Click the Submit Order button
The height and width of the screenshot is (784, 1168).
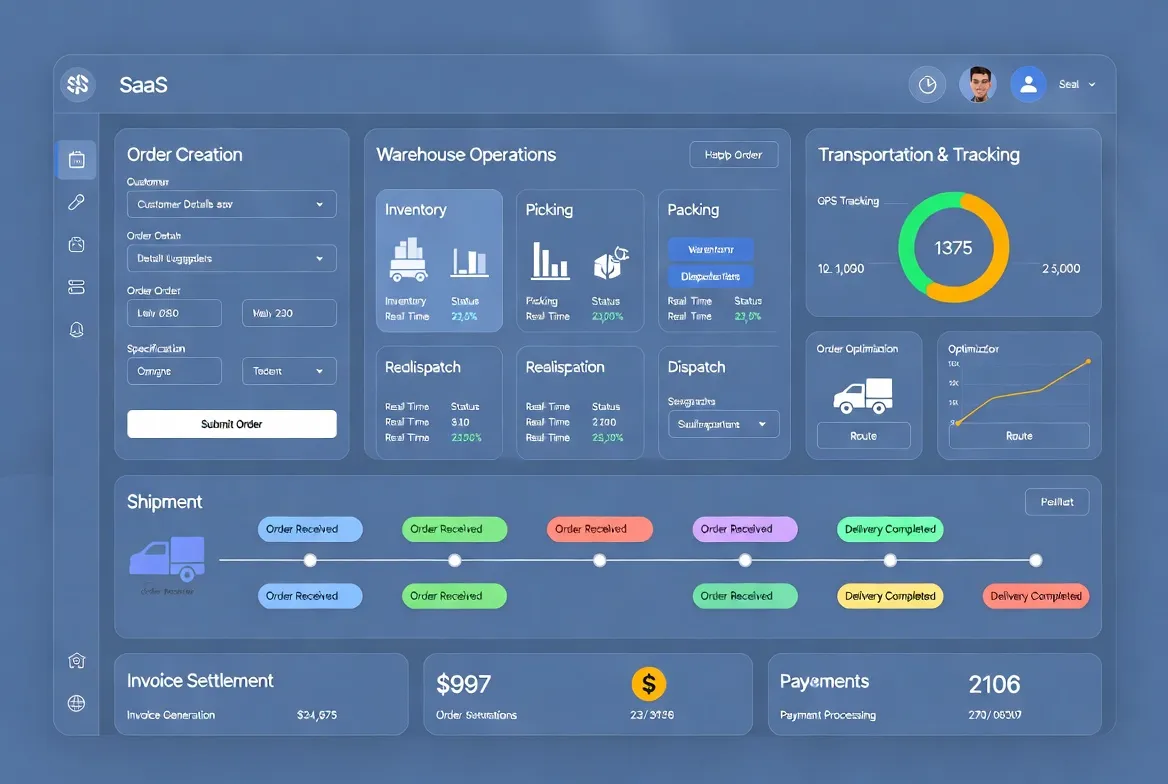point(231,424)
